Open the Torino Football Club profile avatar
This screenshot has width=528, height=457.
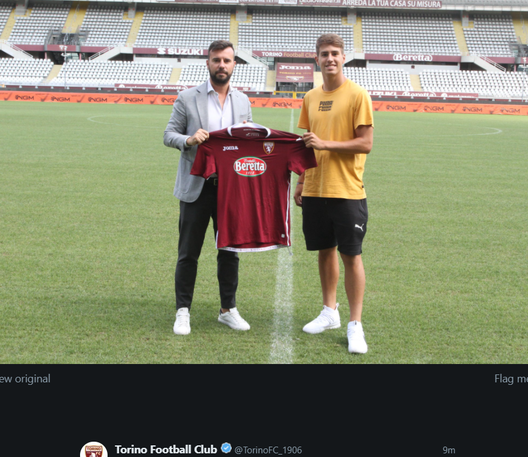[x=94, y=450]
